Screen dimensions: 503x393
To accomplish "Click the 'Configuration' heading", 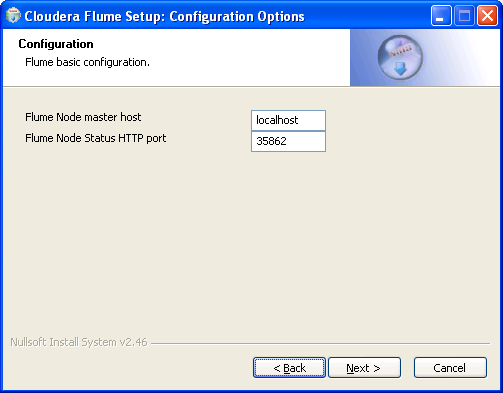I will (56, 44).
